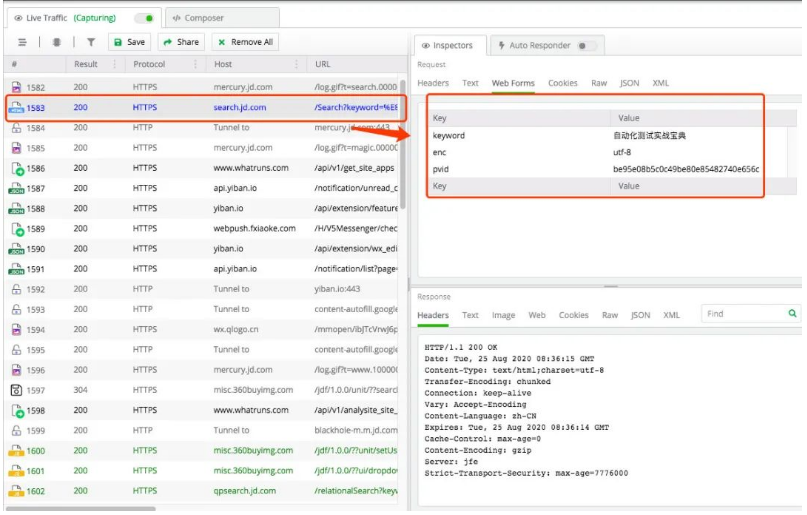Click the JS icon of session 1600
Viewport: 807px width, 515px height.
coord(16,451)
